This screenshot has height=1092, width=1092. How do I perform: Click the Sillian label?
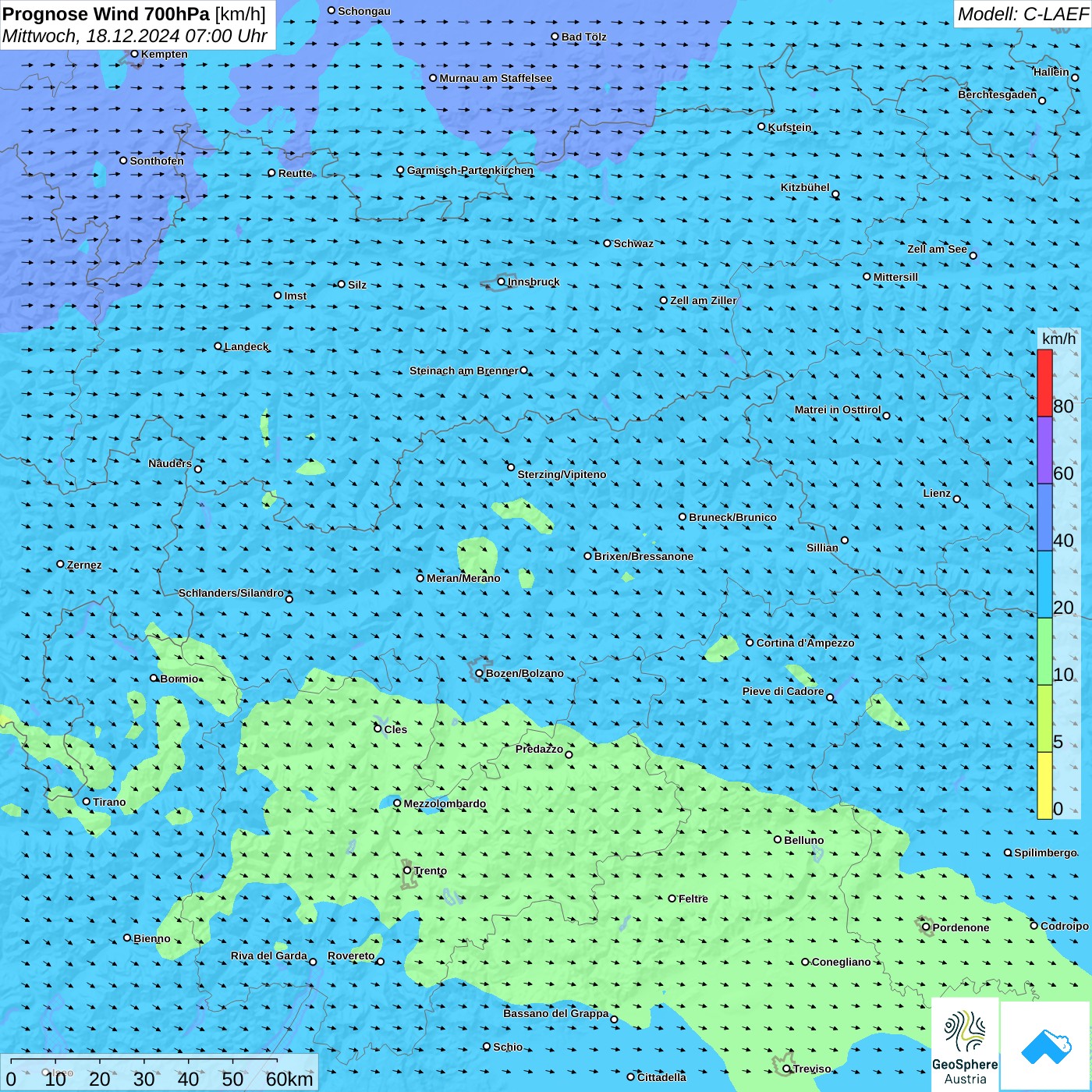(x=822, y=548)
